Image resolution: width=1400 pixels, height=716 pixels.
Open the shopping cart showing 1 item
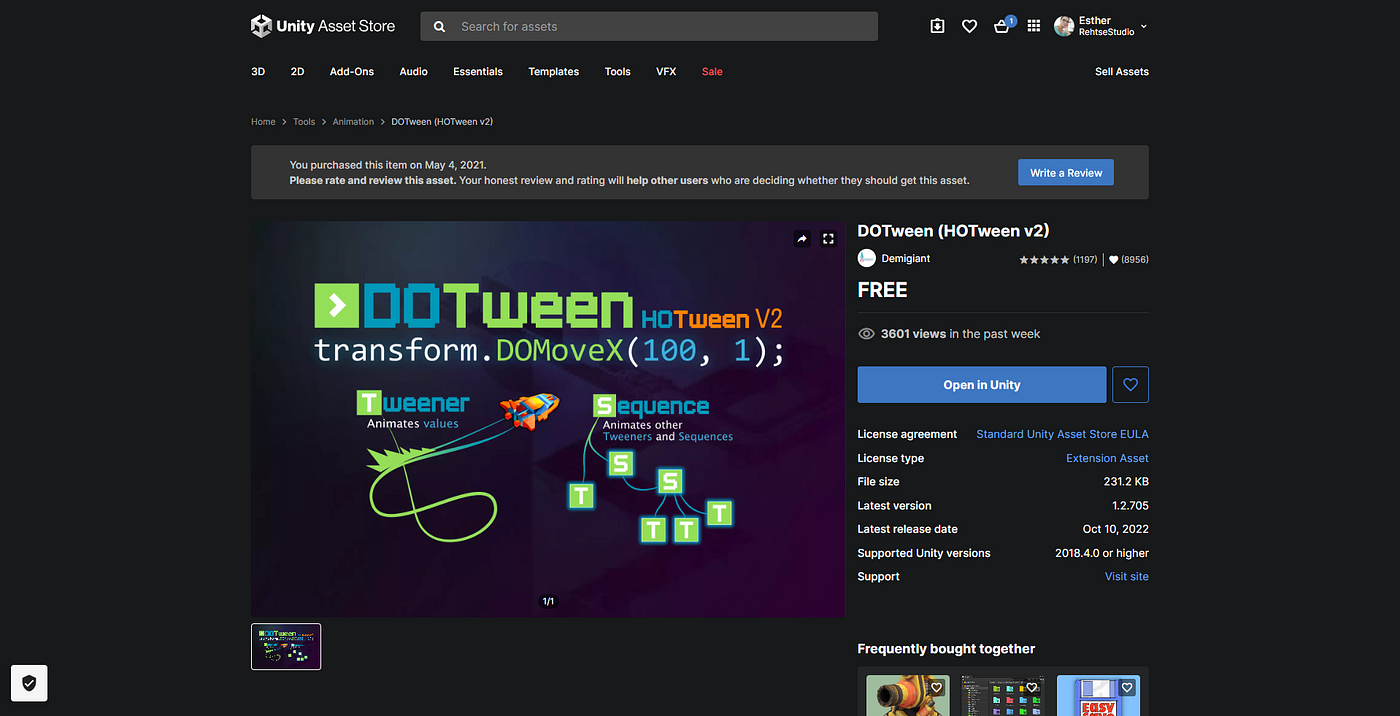(1001, 25)
